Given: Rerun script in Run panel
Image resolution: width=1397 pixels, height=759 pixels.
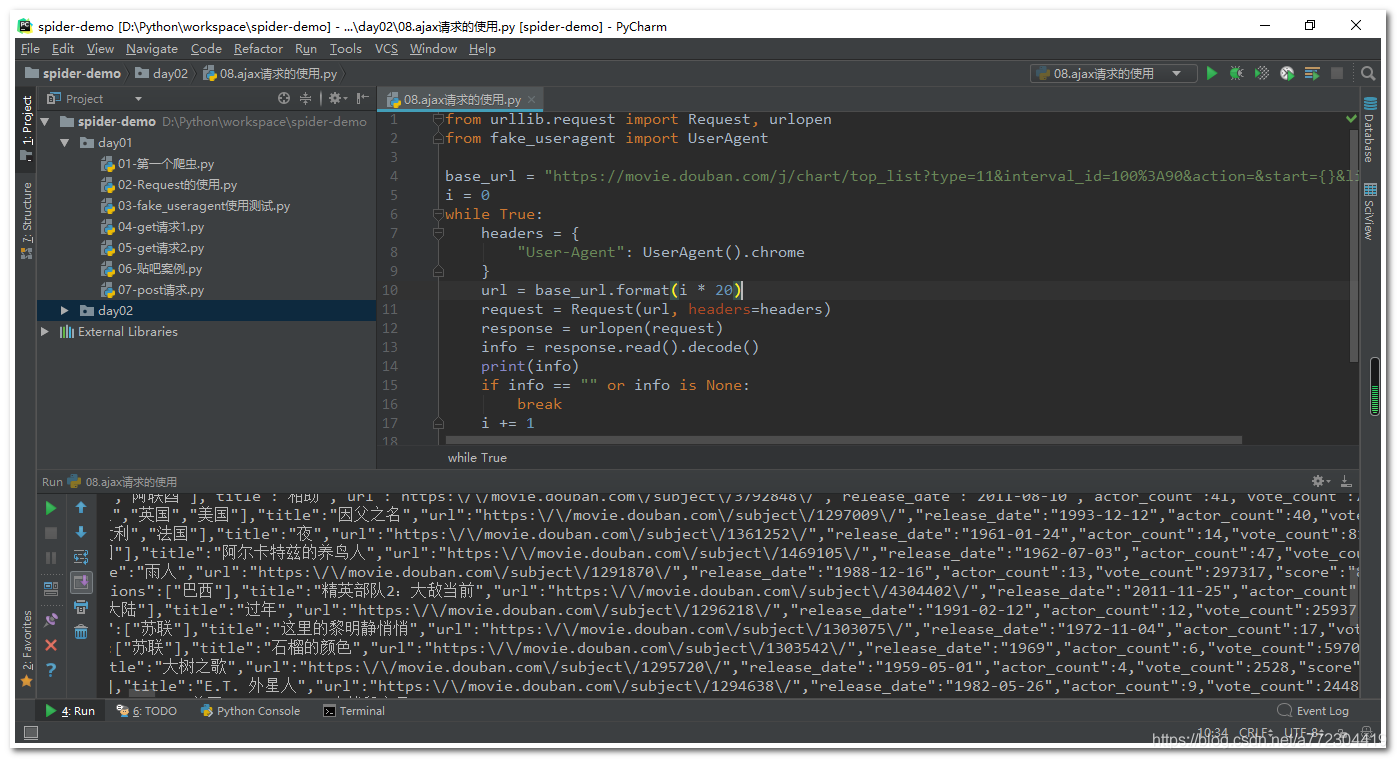Looking at the screenshot, I should click(x=51, y=508).
